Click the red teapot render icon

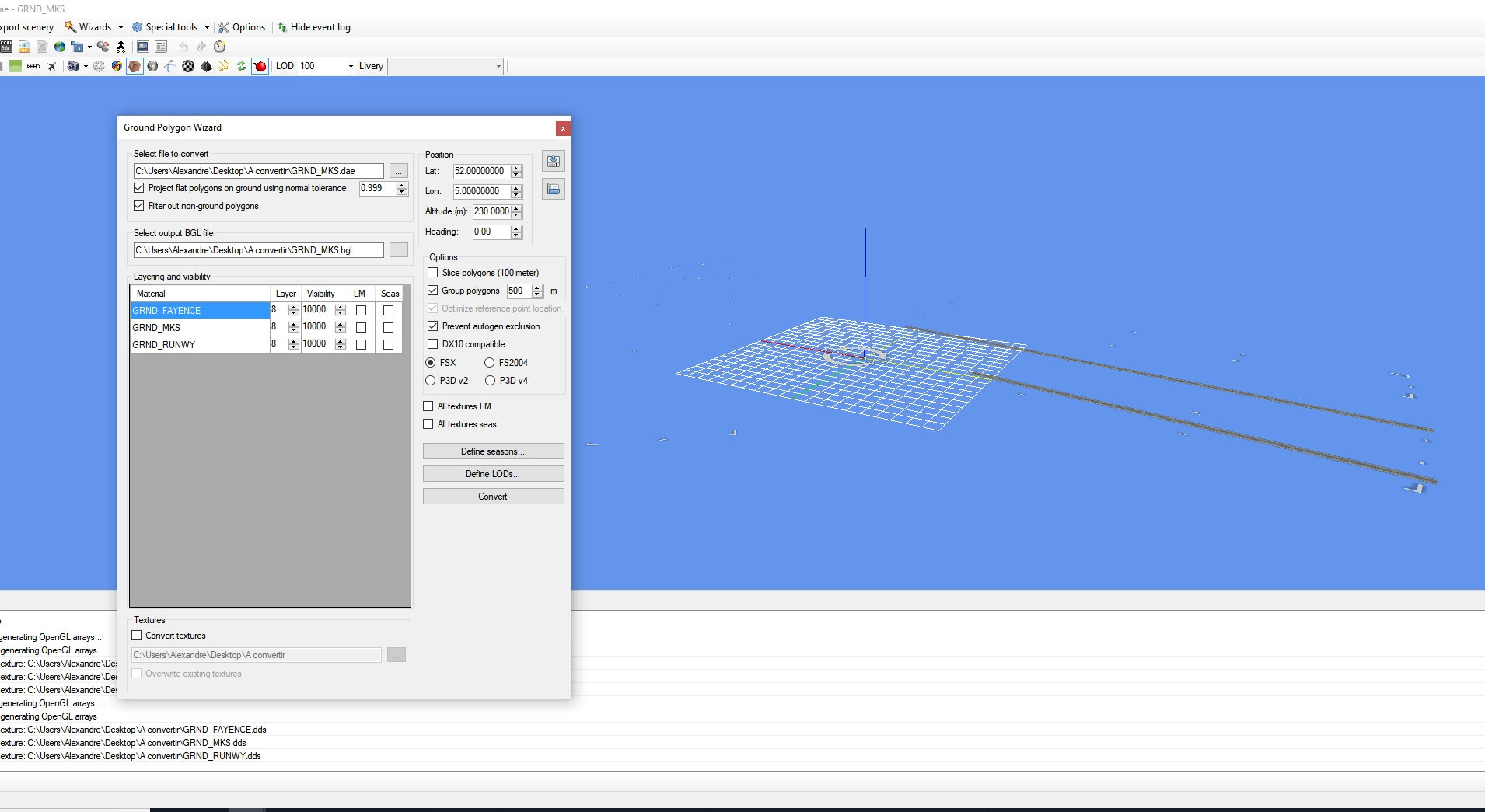click(x=260, y=66)
